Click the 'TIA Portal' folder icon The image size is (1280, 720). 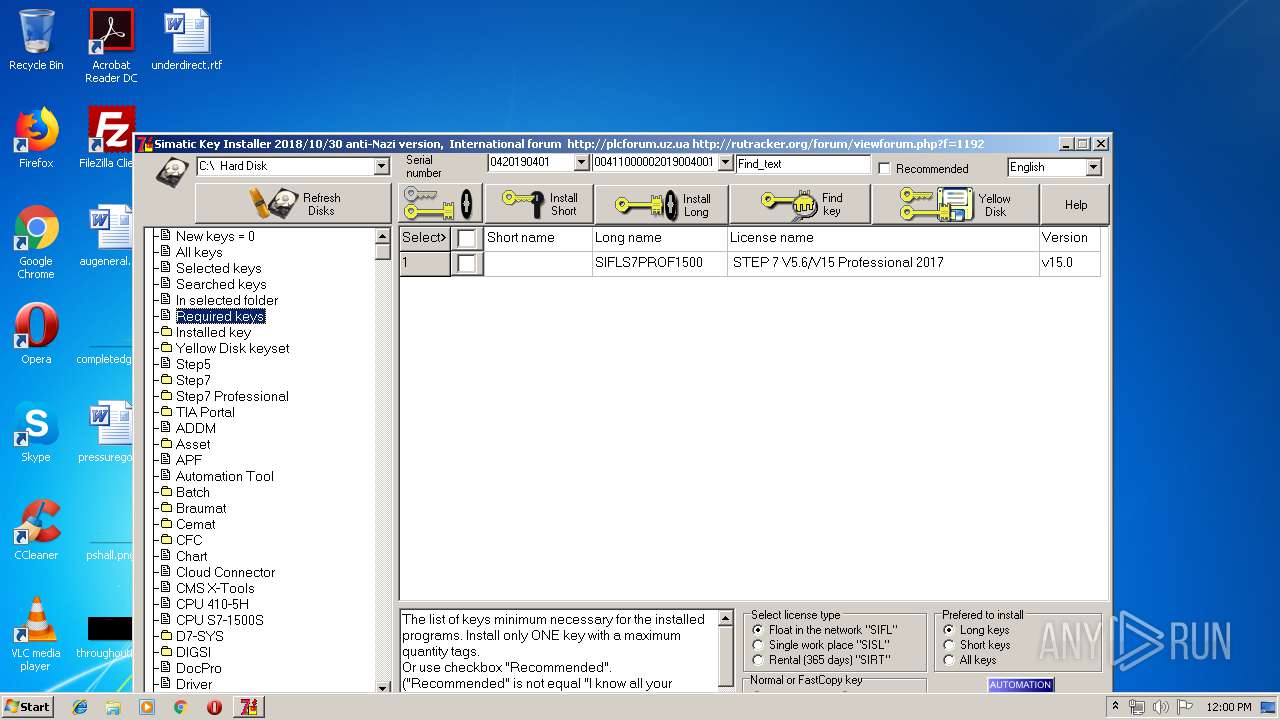pos(166,412)
